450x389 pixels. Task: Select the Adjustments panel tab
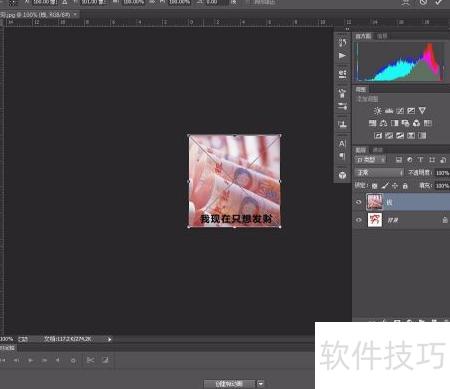point(361,89)
